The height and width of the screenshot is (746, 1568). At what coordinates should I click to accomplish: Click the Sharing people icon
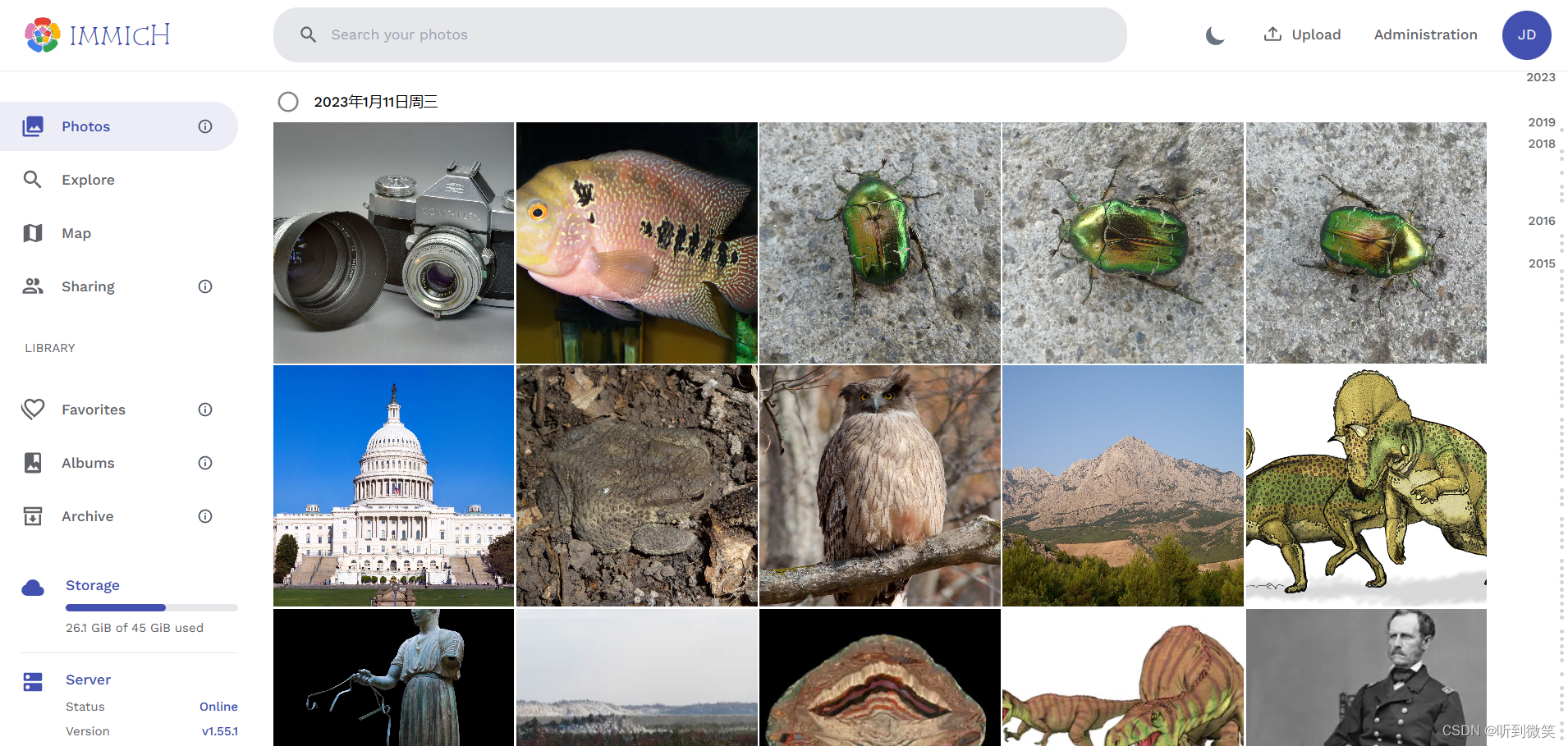[33, 286]
